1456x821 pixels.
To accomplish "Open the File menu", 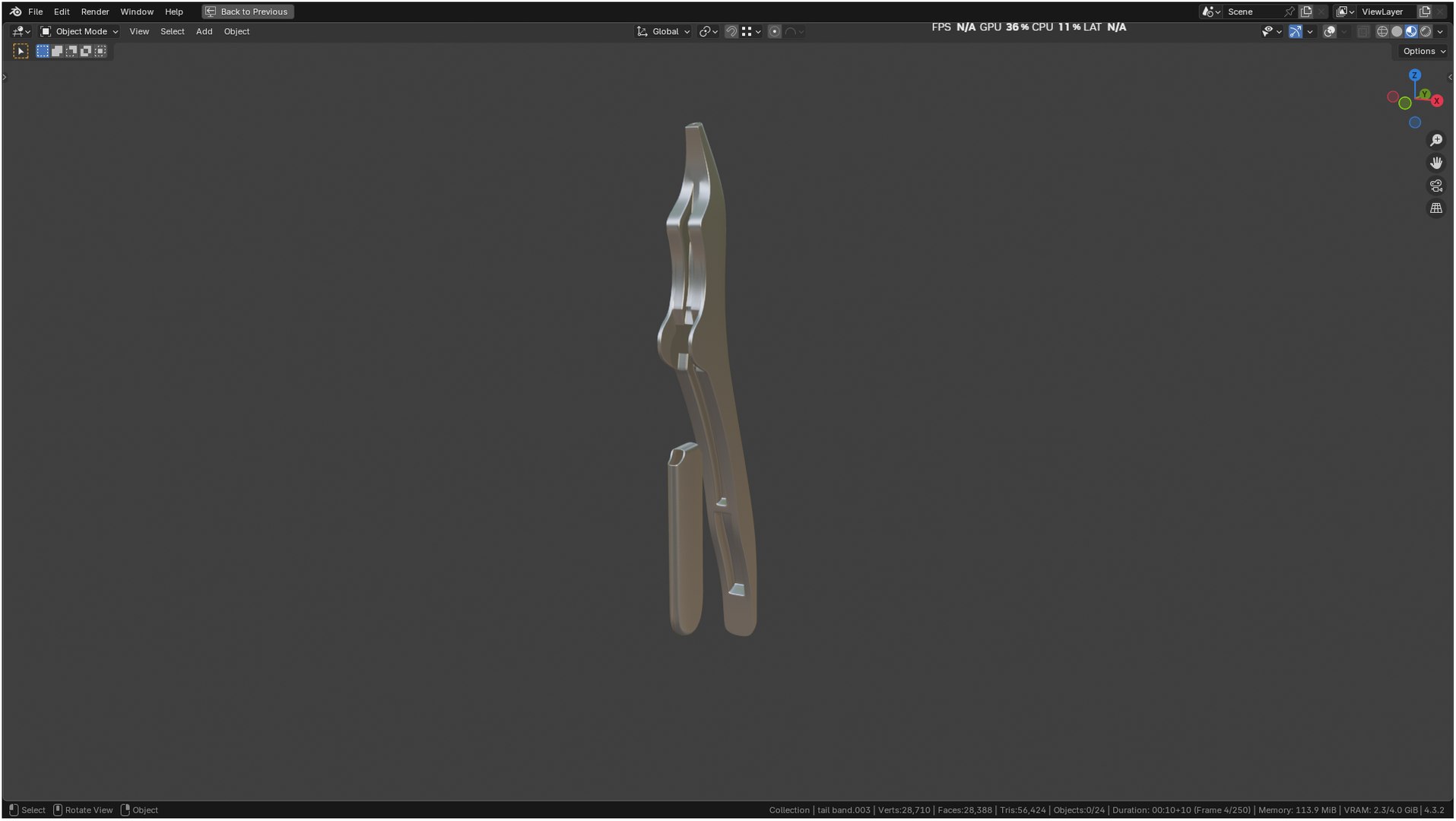I will click(36, 11).
